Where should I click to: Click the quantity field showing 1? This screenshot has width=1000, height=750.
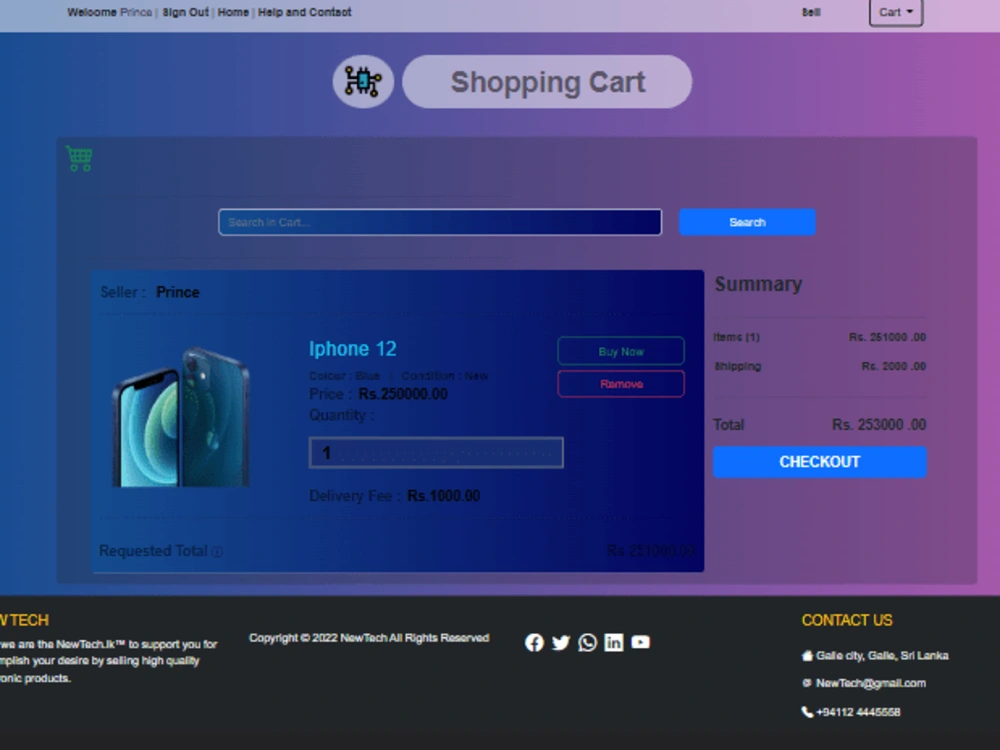click(436, 453)
